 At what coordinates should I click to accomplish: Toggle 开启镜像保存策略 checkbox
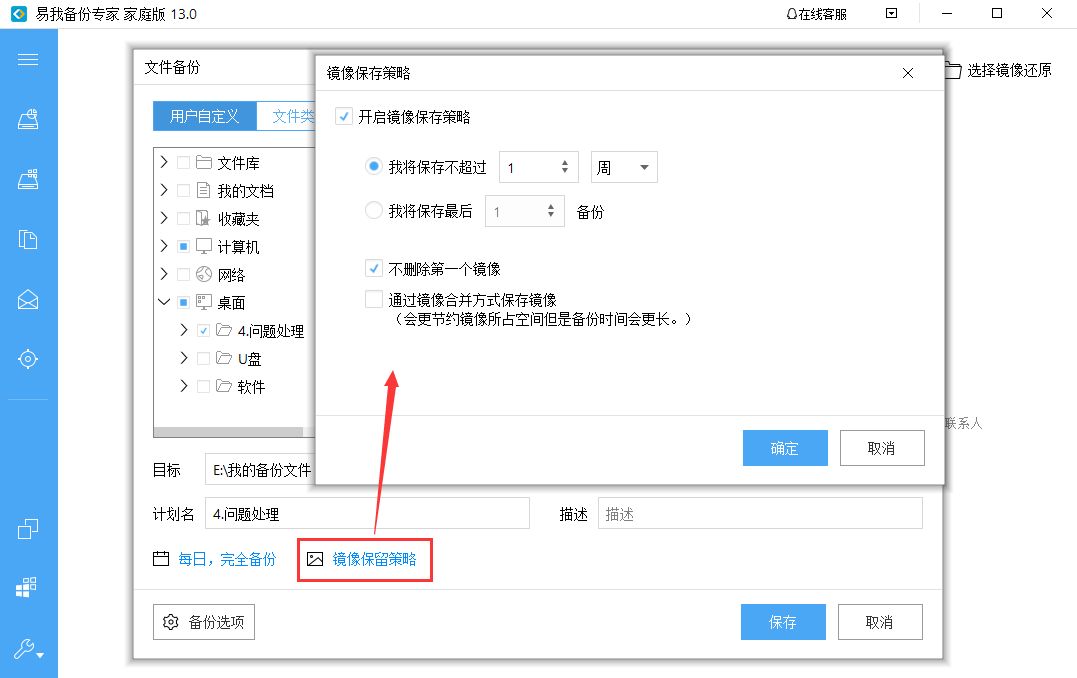(x=343, y=116)
